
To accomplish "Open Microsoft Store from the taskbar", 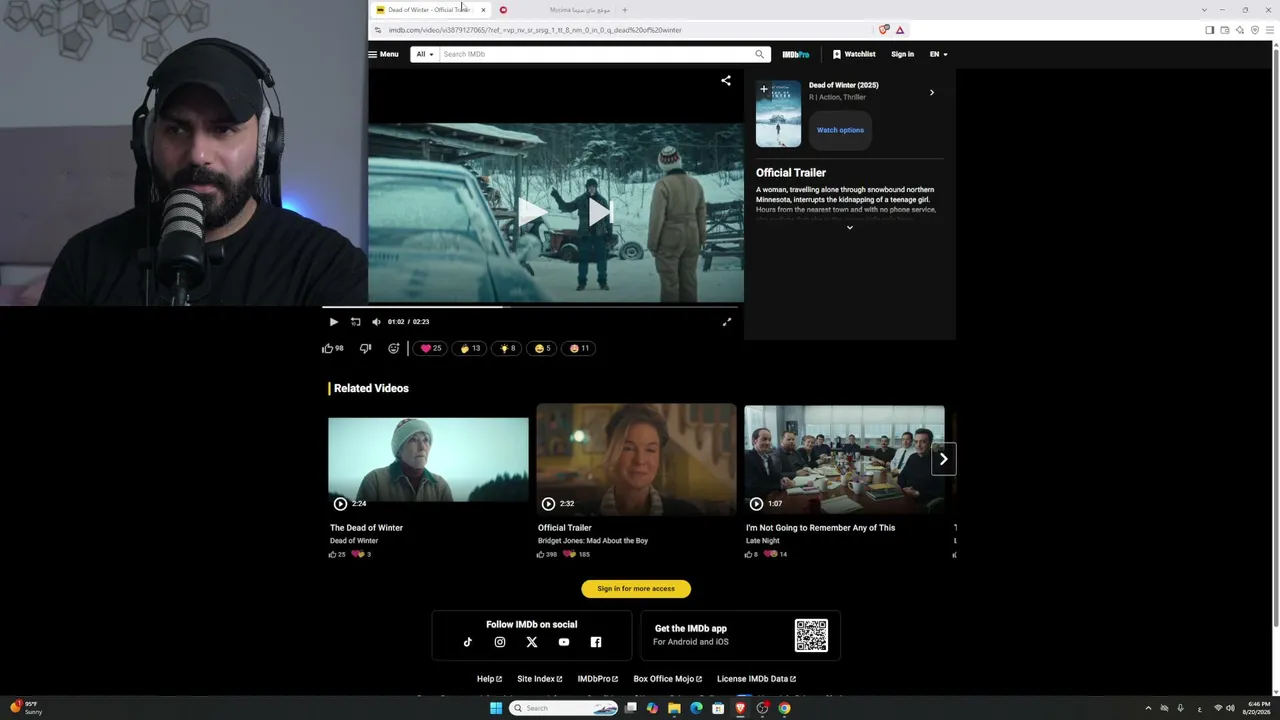I will point(718,708).
